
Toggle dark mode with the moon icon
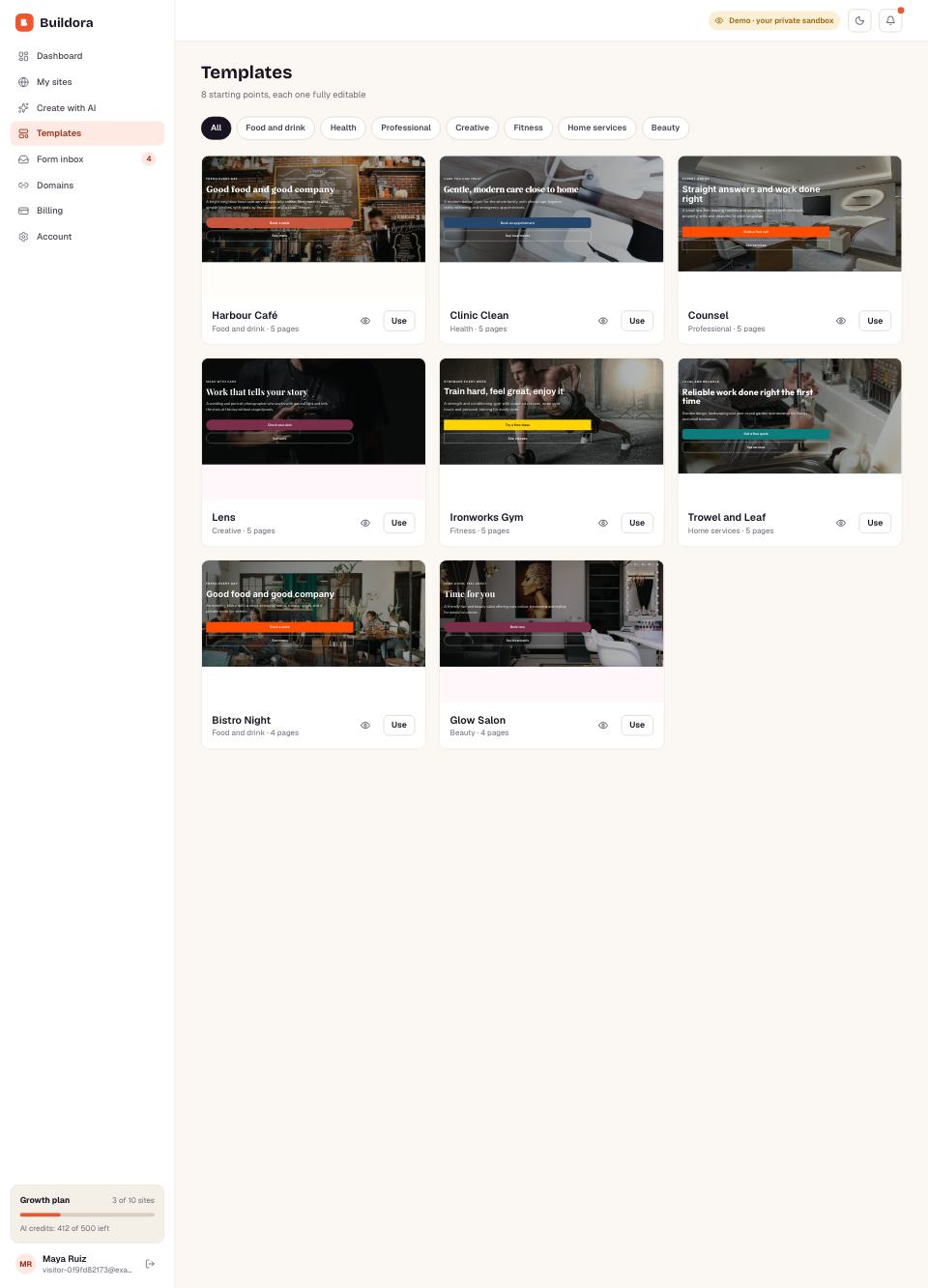click(859, 20)
